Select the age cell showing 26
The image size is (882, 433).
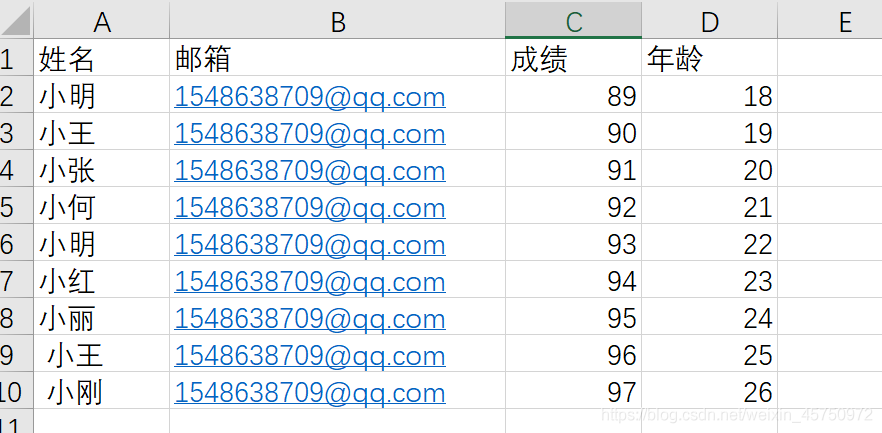click(758, 393)
